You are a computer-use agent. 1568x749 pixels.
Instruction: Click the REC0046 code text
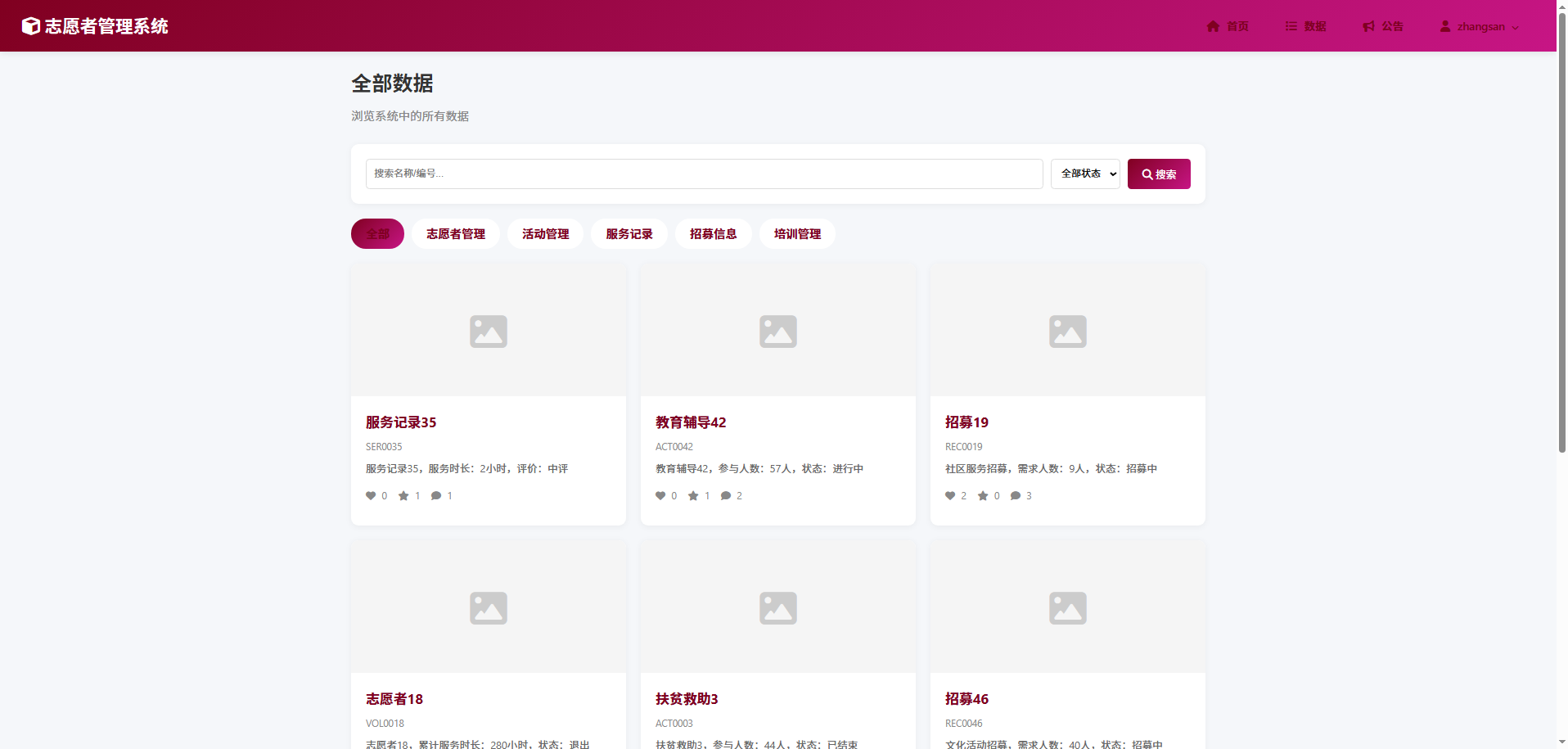[964, 724]
